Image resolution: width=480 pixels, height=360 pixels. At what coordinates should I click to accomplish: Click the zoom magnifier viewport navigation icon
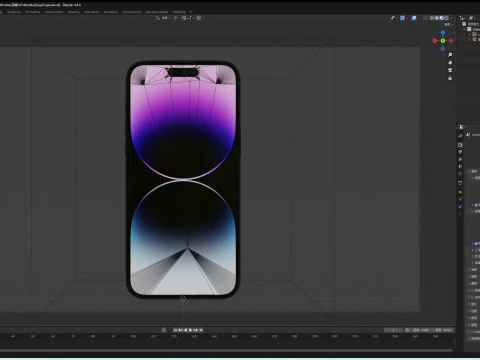(x=450, y=55)
